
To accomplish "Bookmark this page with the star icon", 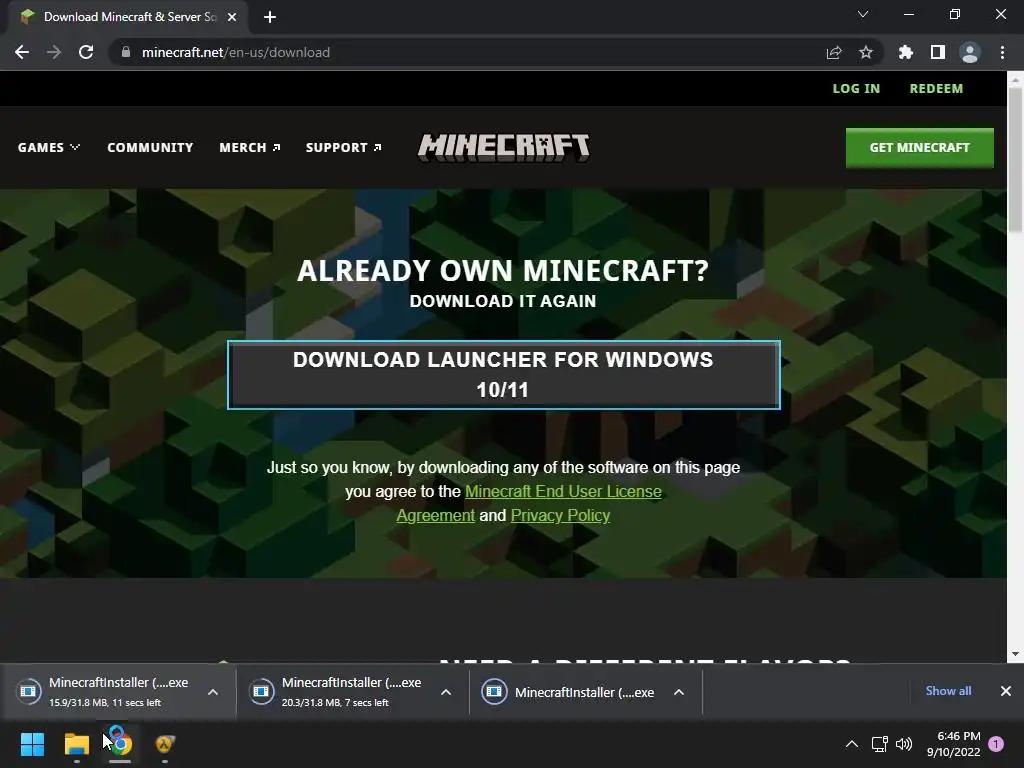I will click(866, 52).
